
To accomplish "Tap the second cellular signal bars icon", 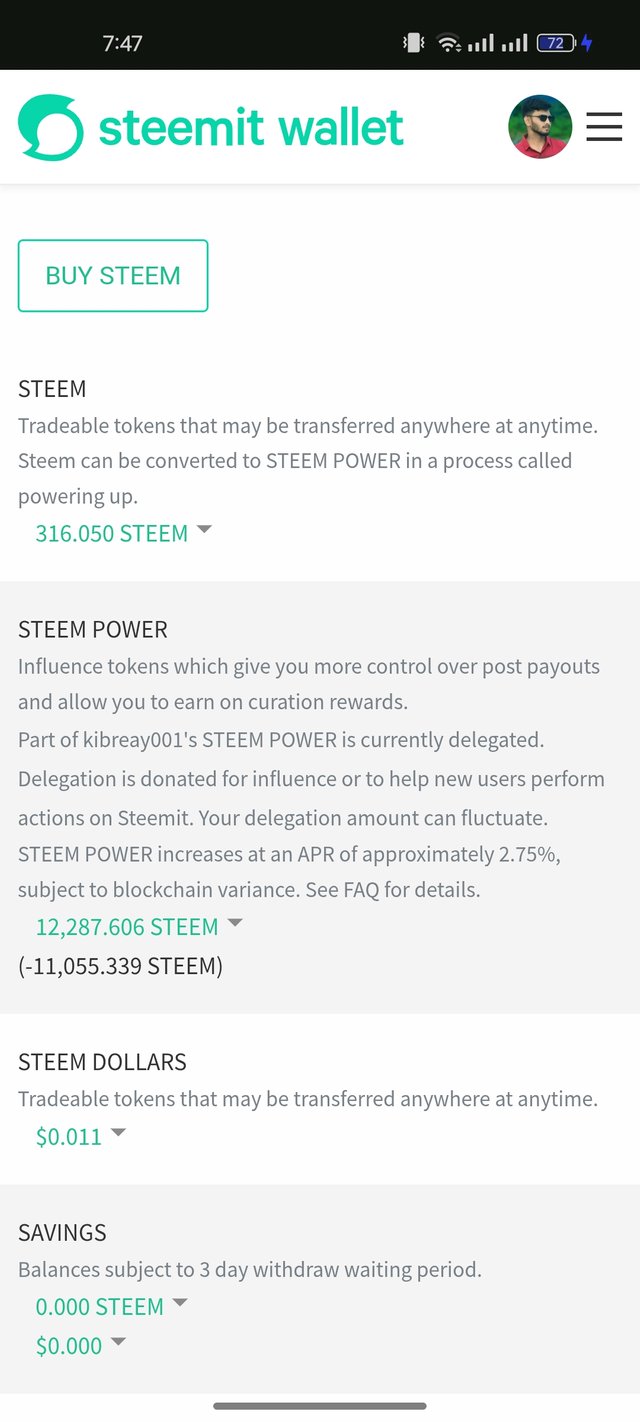I will point(514,43).
